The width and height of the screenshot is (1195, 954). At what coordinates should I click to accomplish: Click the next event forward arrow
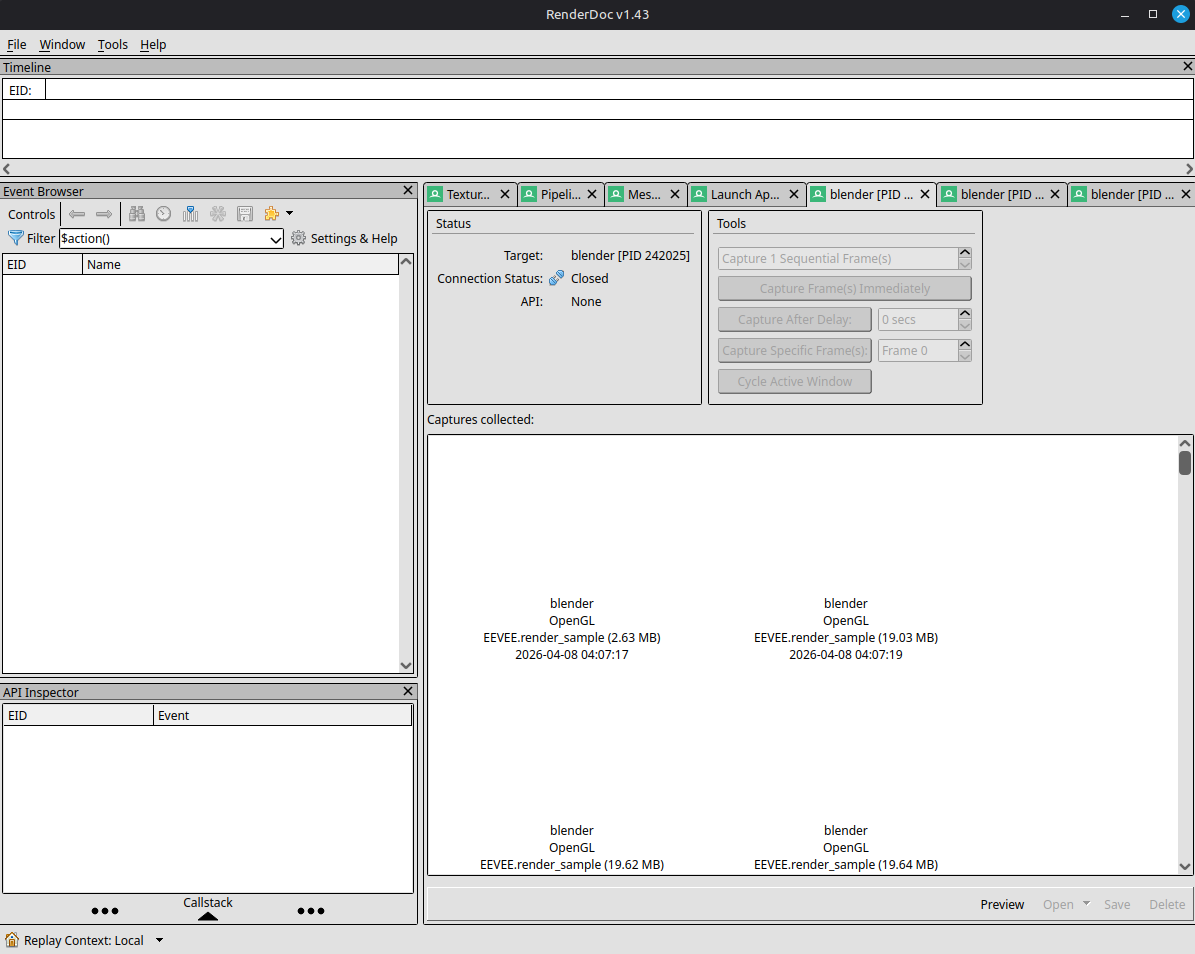click(x=104, y=214)
